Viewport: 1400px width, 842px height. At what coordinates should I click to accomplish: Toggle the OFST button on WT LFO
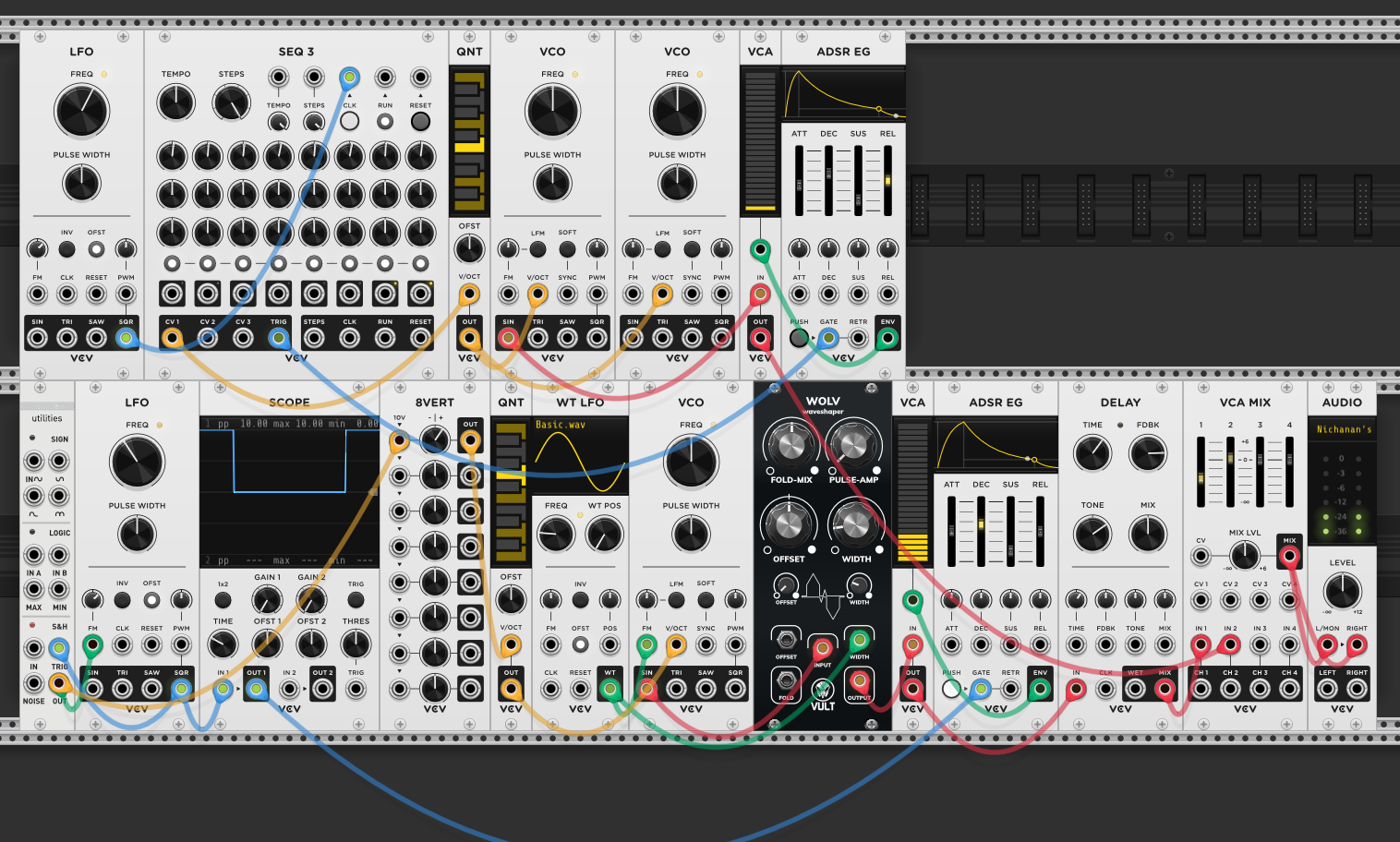(580, 644)
